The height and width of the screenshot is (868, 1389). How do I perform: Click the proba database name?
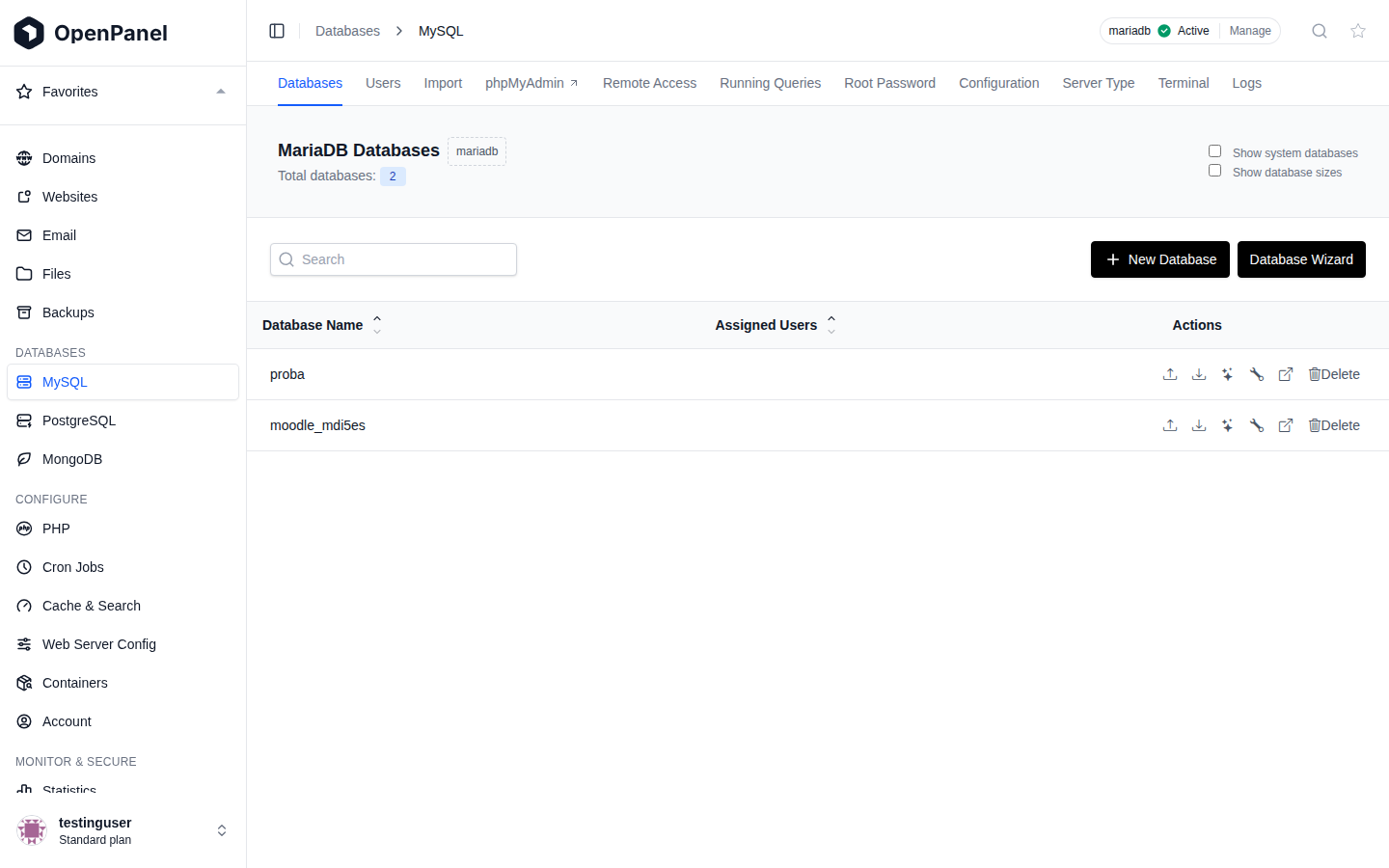pos(287,374)
